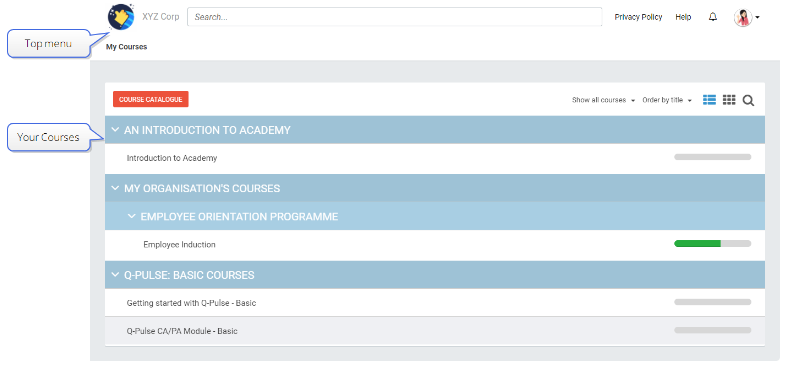The height and width of the screenshot is (366, 785).
Task: Click into the top Search field
Action: click(x=395, y=17)
